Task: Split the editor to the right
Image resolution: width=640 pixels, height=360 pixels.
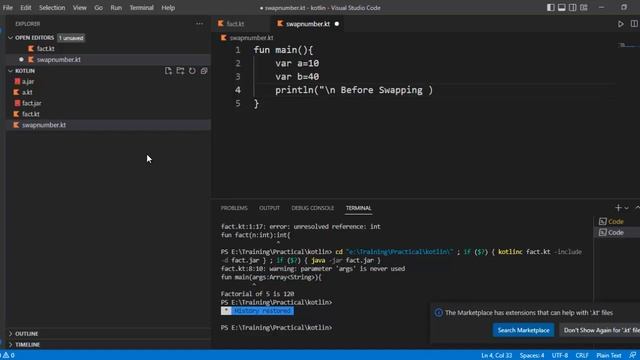Action: pos(634,24)
